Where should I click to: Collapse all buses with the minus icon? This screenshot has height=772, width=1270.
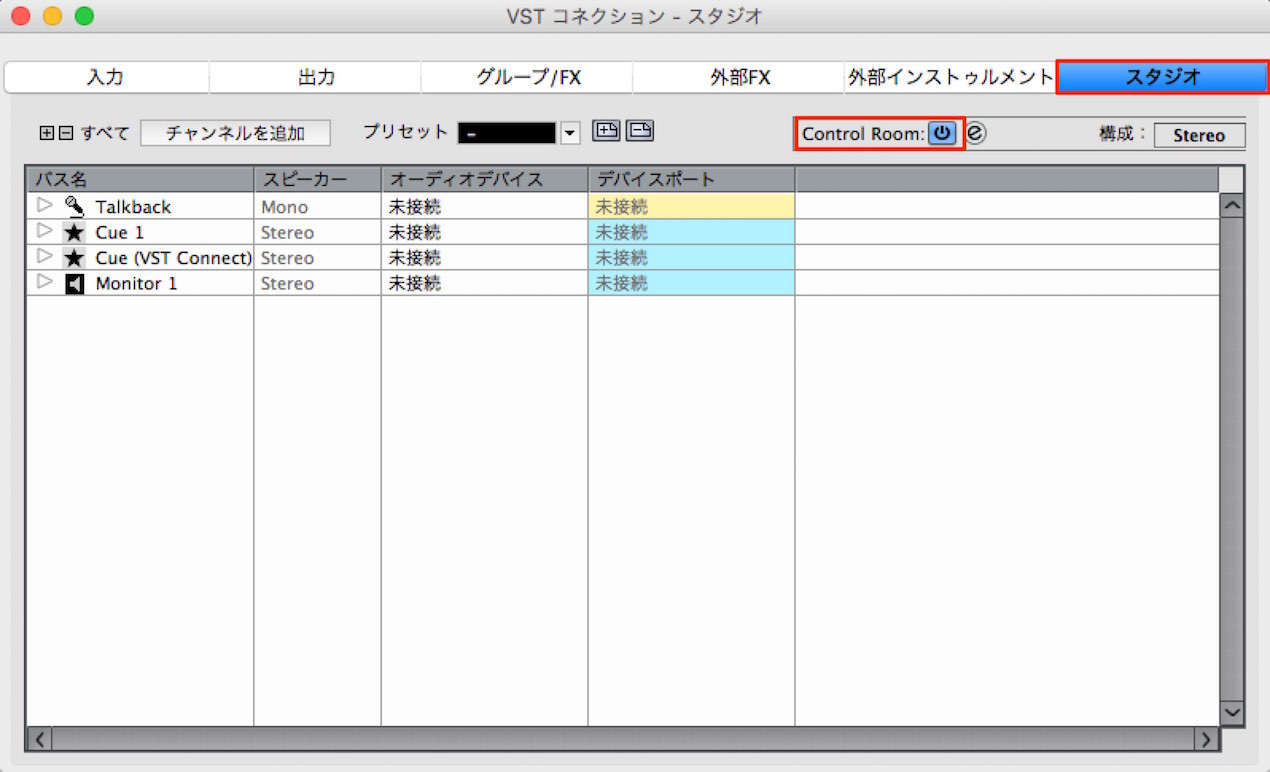click(65, 133)
